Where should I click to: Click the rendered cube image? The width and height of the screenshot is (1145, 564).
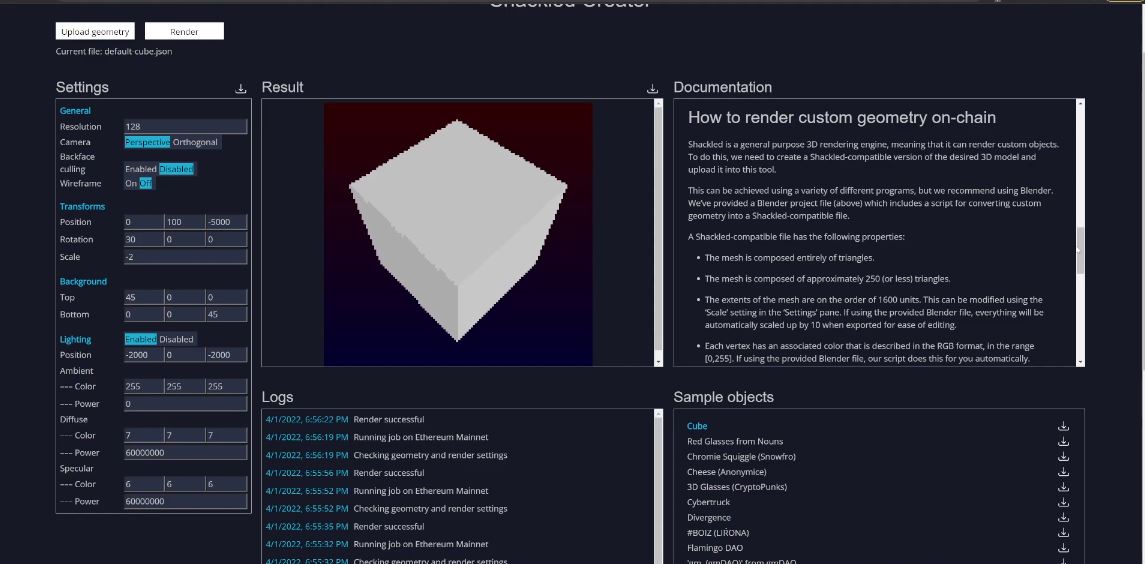coord(458,234)
